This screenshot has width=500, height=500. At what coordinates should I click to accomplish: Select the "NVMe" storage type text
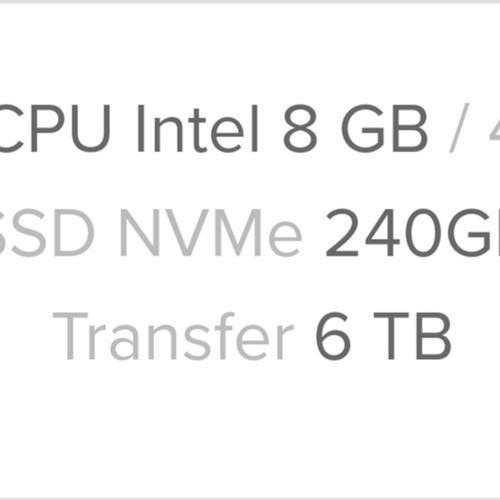211,233
